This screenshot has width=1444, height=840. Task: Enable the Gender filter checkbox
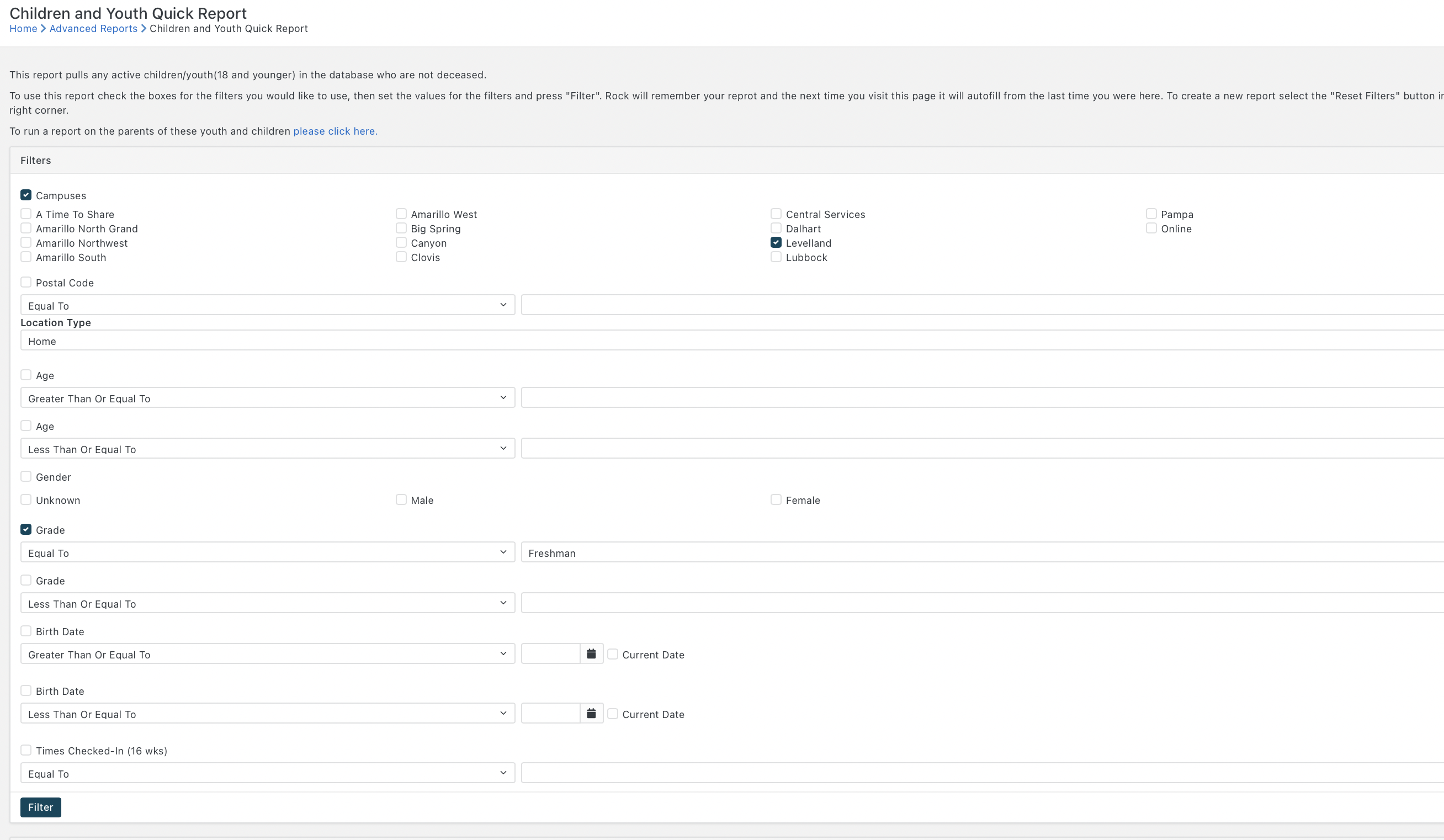coord(26,476)
